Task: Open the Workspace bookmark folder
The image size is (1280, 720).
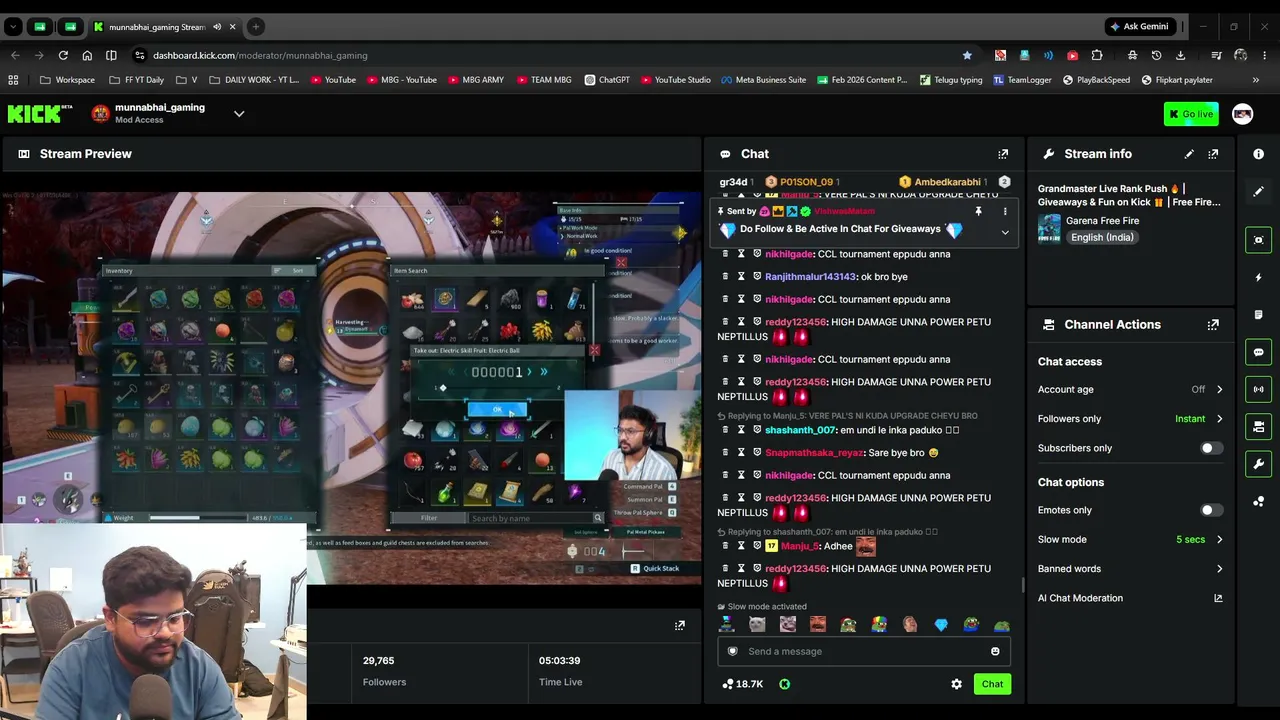Action: (x=68, y=80)
